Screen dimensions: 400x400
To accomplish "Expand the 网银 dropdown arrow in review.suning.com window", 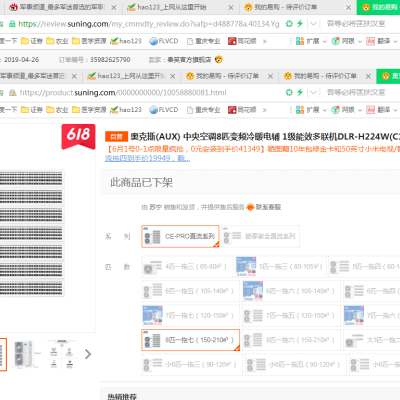I will [360, 42].
